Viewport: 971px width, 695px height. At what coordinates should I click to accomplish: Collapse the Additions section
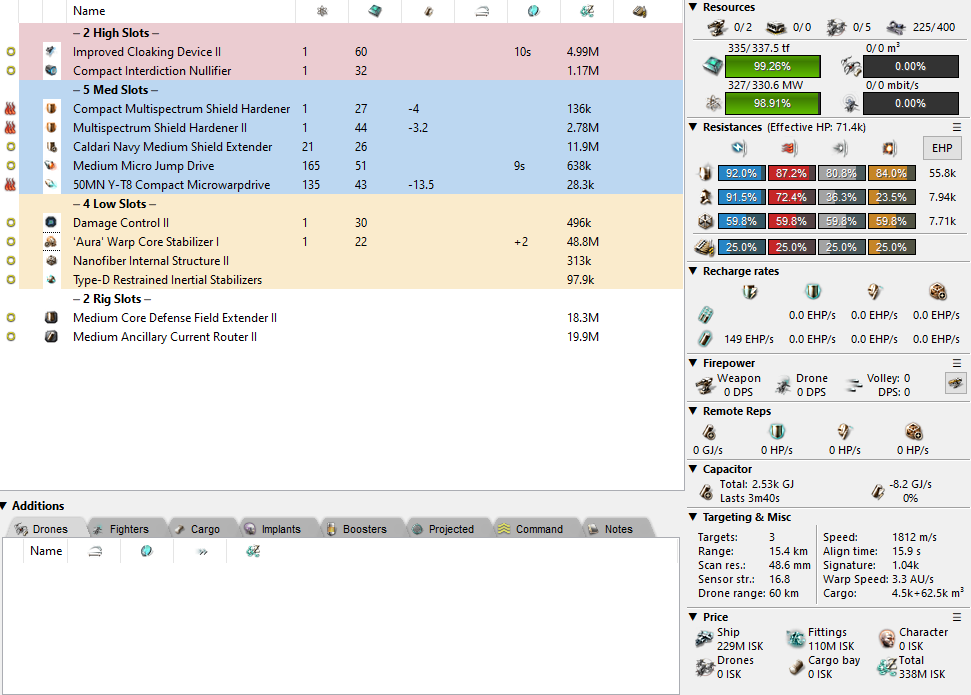[x=5, y=506]
